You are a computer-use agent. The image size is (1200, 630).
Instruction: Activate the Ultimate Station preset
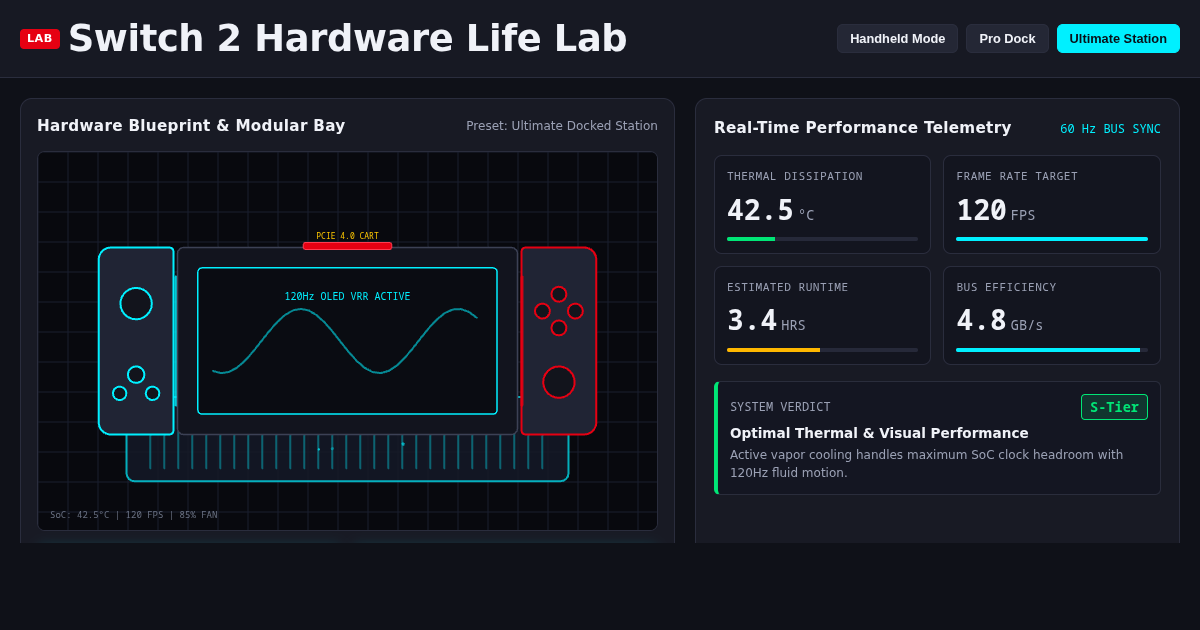tap(1118, 39)
